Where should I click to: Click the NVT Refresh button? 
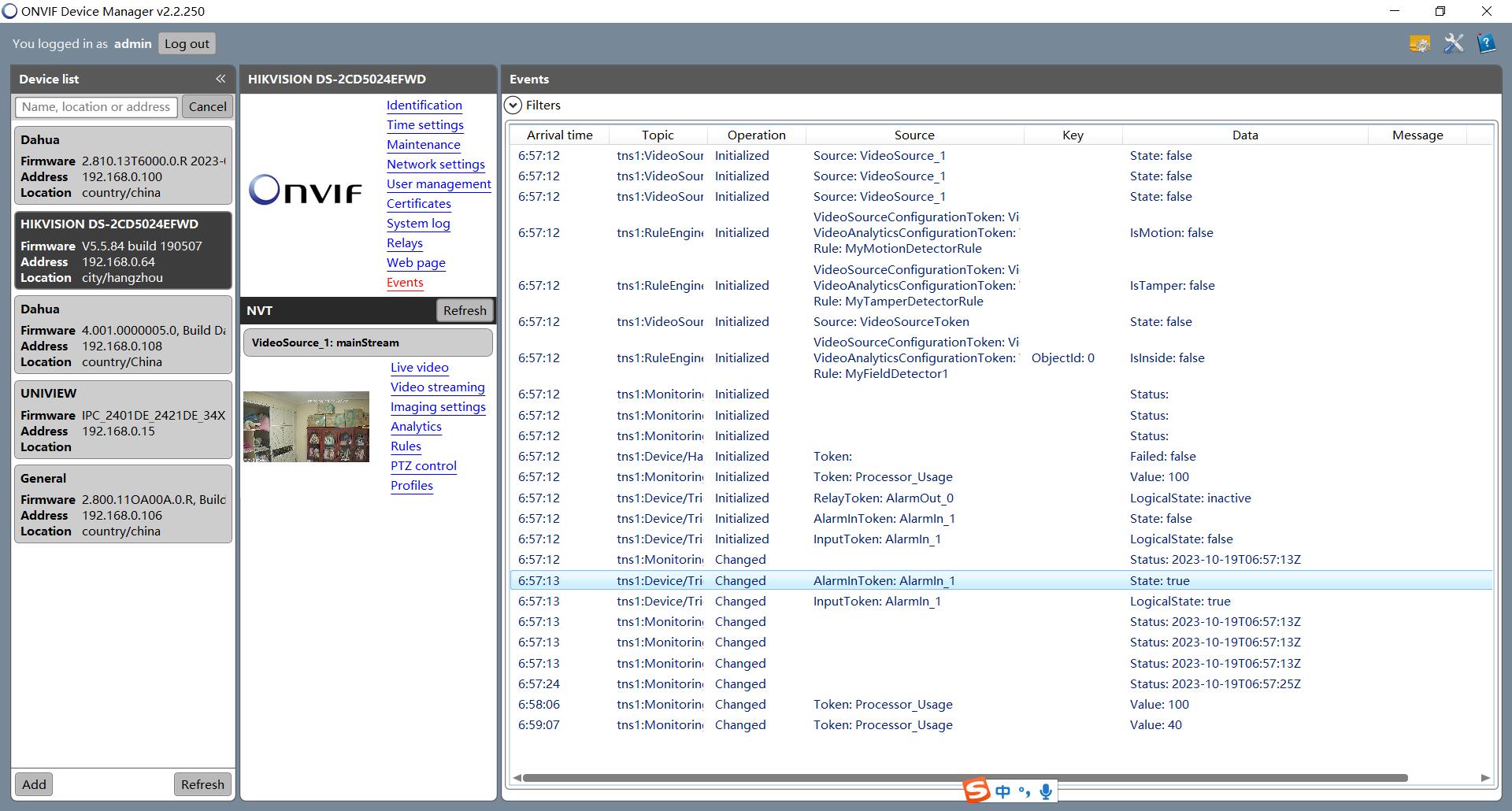tap(465, 310)
